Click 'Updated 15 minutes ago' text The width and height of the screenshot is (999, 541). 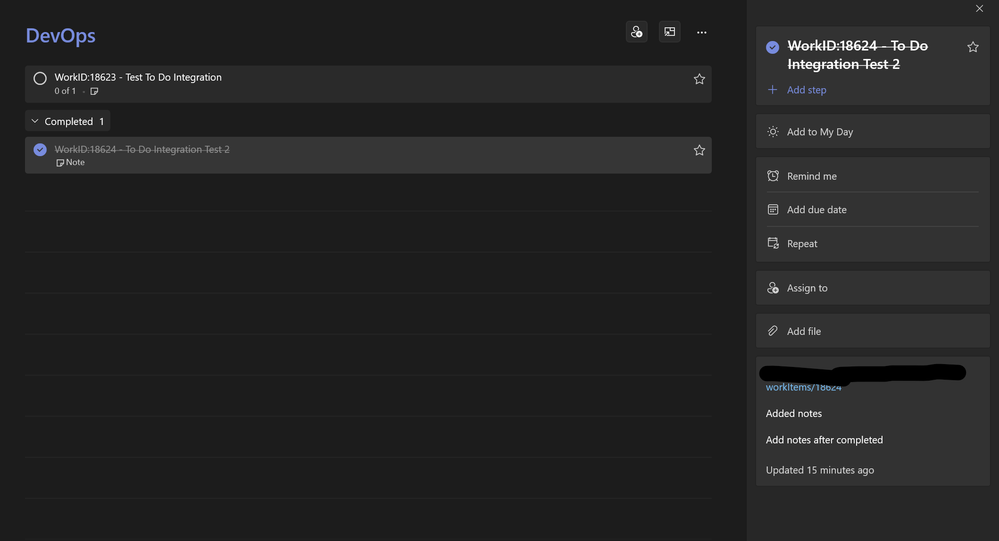tap(820, 470)
